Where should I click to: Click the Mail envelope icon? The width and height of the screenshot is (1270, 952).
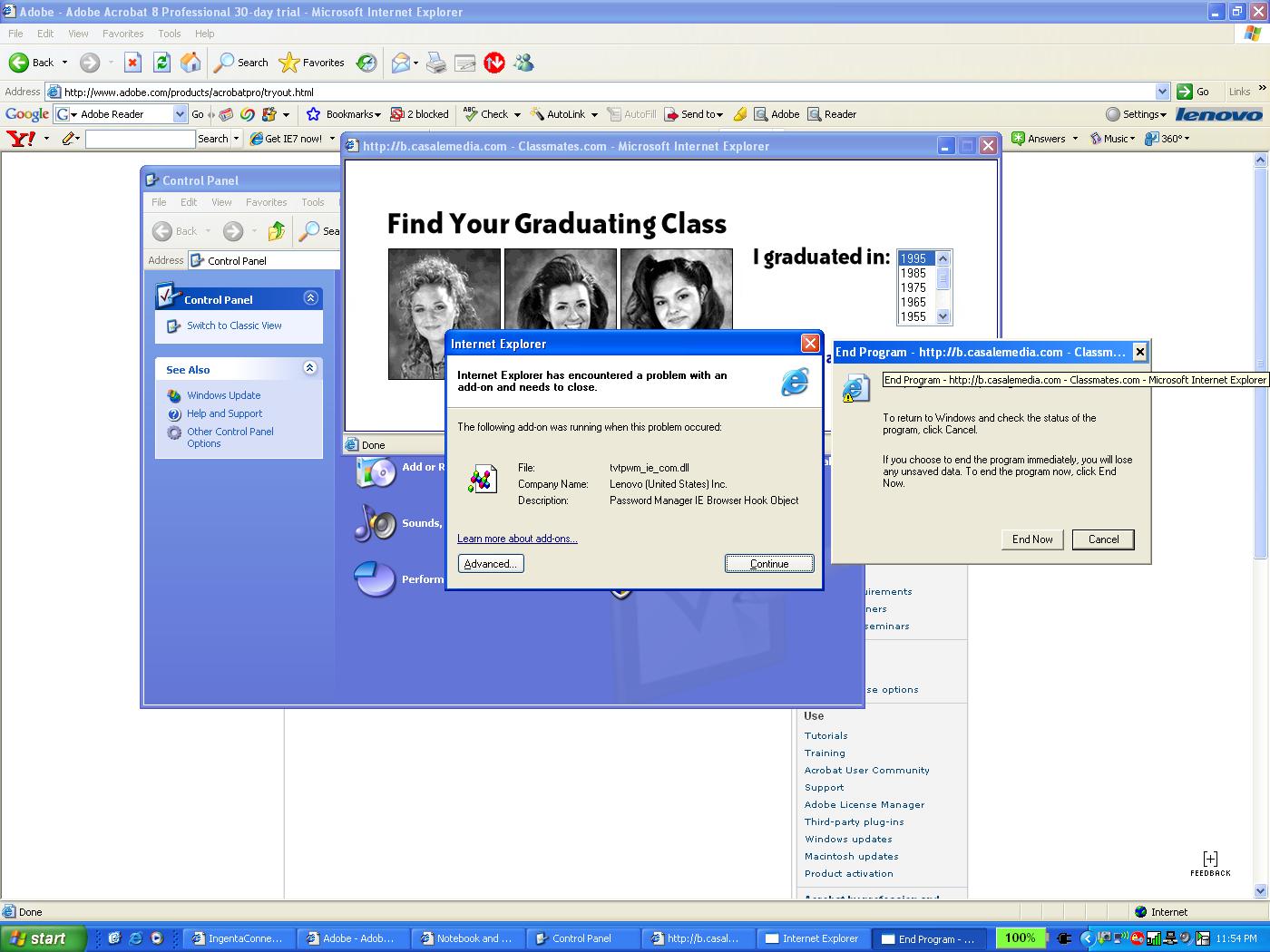(x=400, y=63)
